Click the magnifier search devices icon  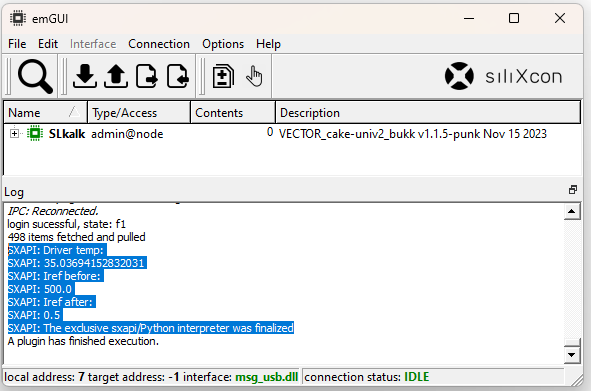point(35,77)
